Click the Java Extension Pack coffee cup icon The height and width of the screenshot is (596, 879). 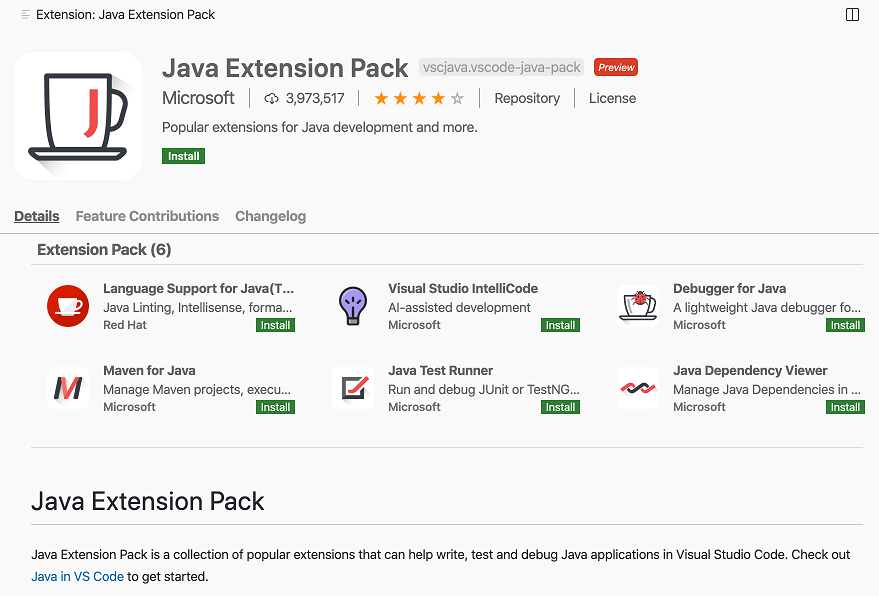point(78,115)
